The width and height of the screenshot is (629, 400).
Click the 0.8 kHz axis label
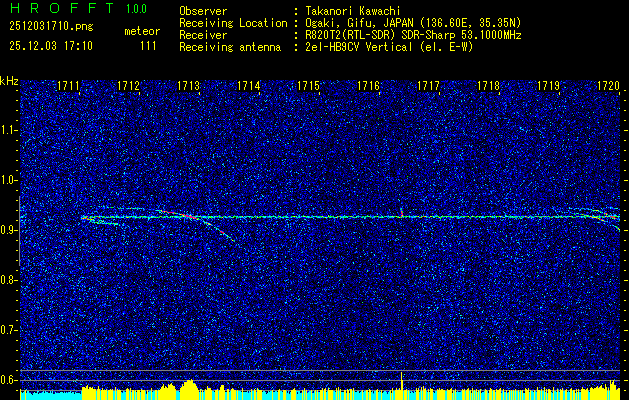8,280
